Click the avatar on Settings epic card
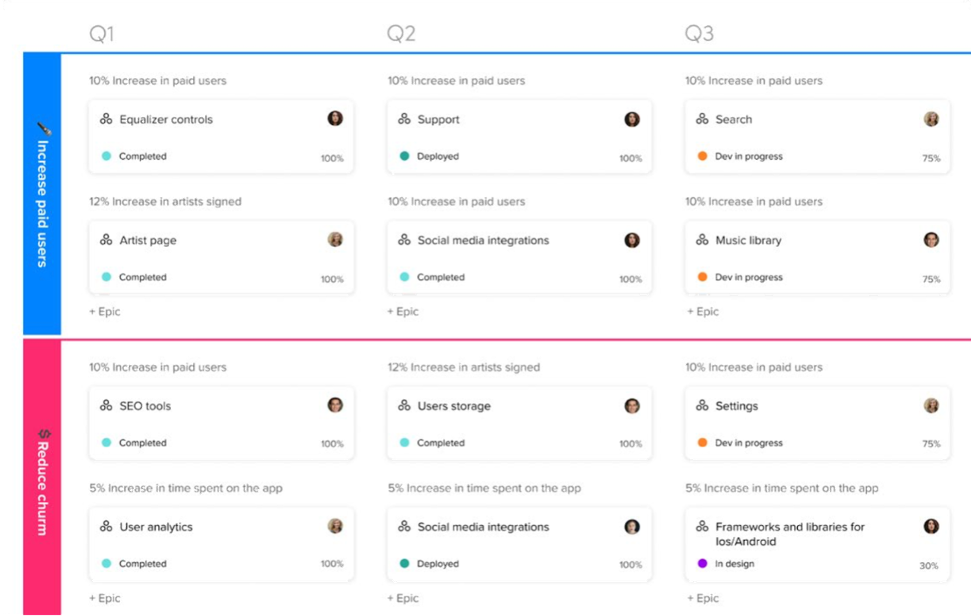This screenshot has width=972, height=616. pyautogui.click(x=931, y=406)
